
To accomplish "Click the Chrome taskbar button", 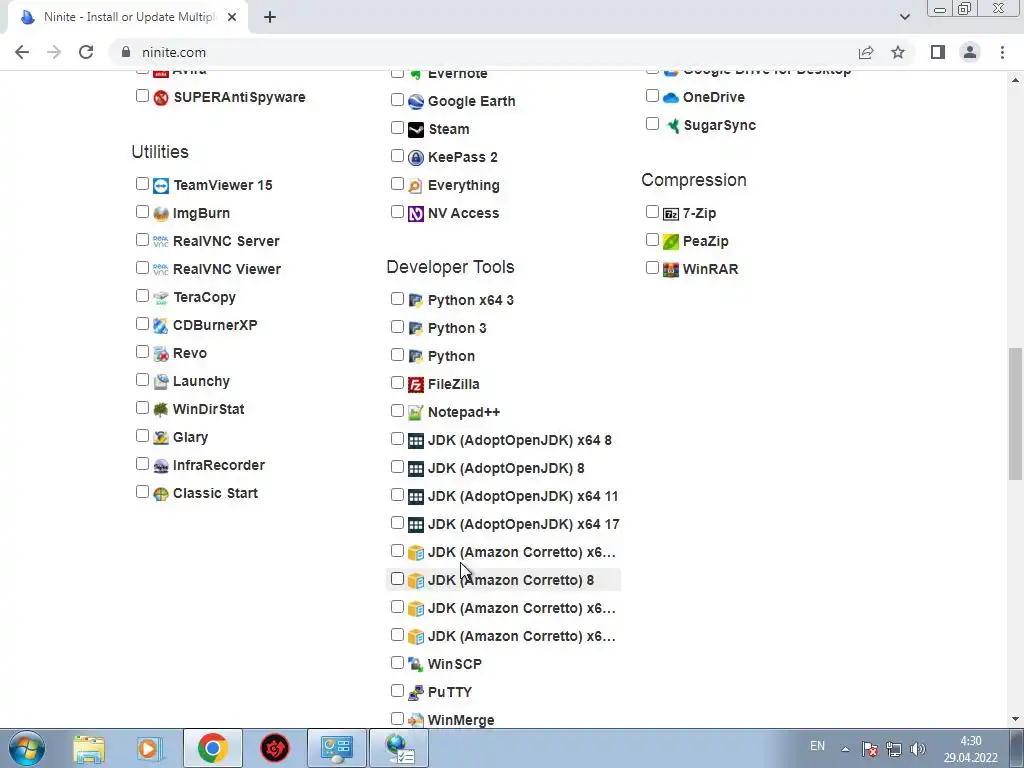I will coord(212,748).
